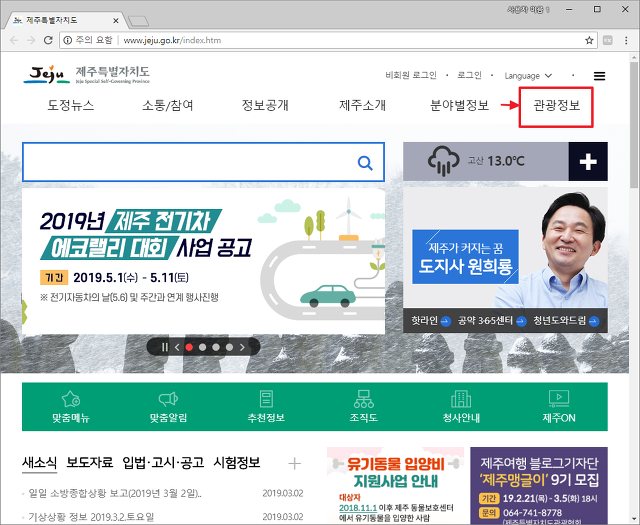Switch to 보도자료 tab
This screenshot has height=525, width=640.
pos(89,463)
